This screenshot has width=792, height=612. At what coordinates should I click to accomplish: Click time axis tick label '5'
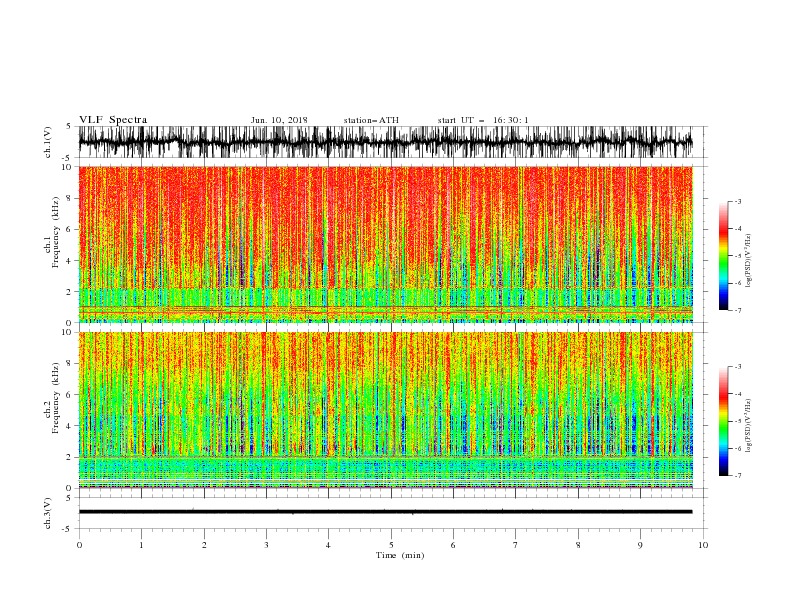391,545
